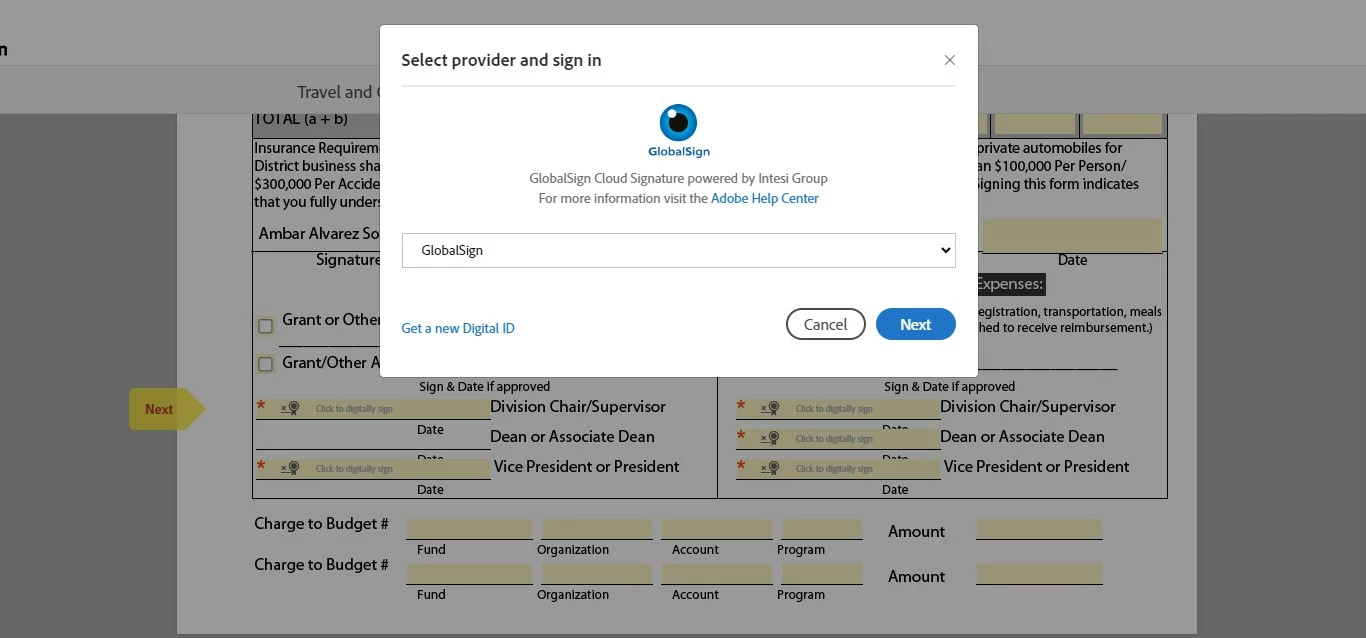
Task: Click the Program field in second budget row
Action: point(822,574)
